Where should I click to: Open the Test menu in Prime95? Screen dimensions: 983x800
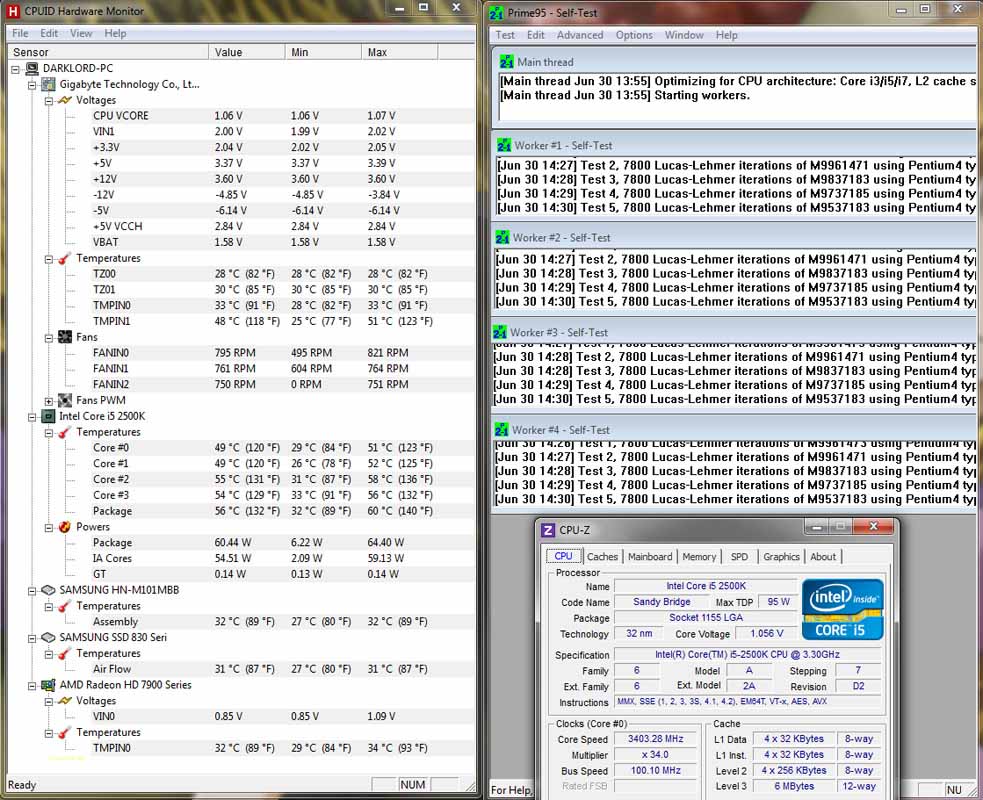tap(505, 35)
